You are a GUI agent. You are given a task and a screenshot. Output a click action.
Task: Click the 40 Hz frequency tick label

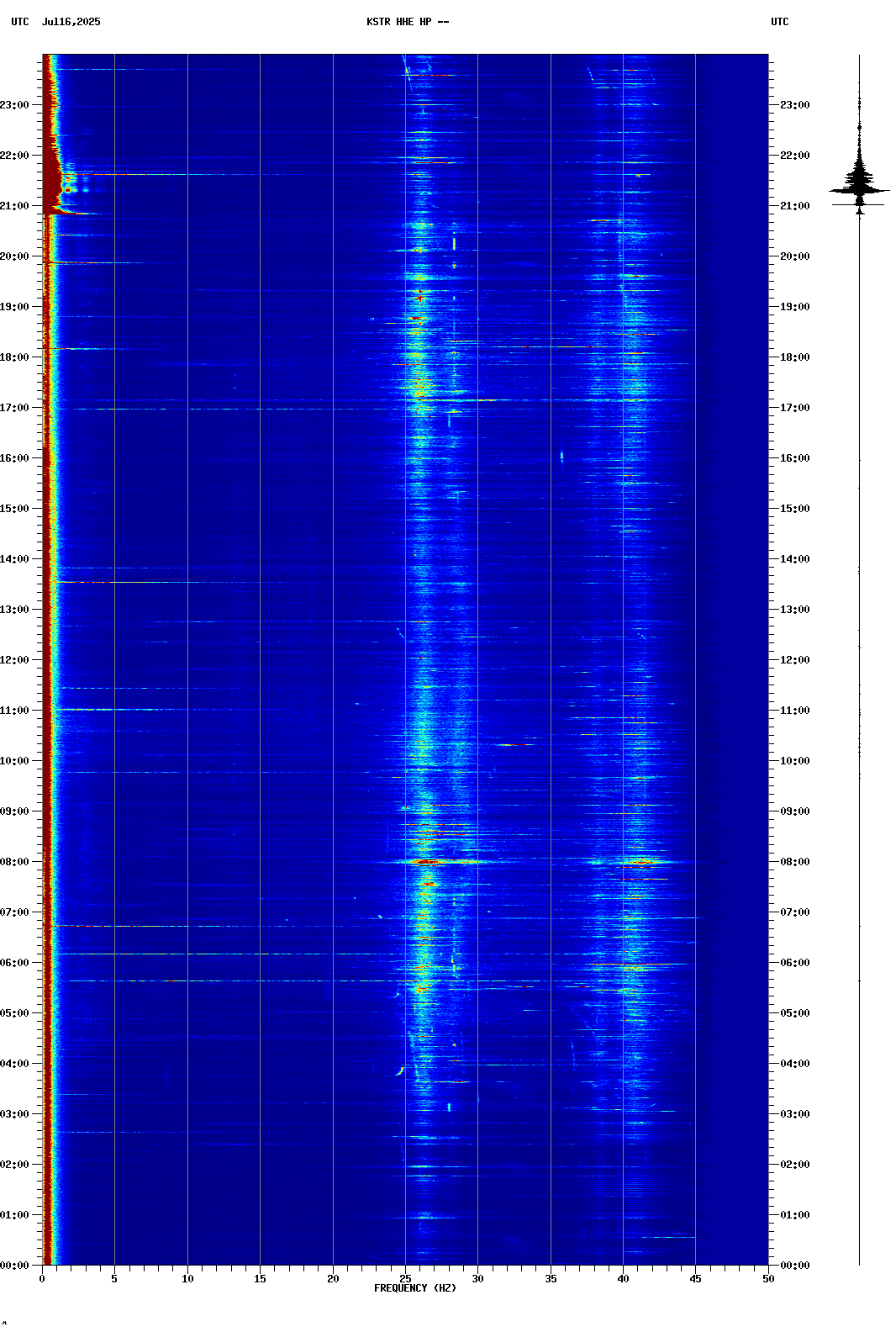click(x=623, y=1278)
